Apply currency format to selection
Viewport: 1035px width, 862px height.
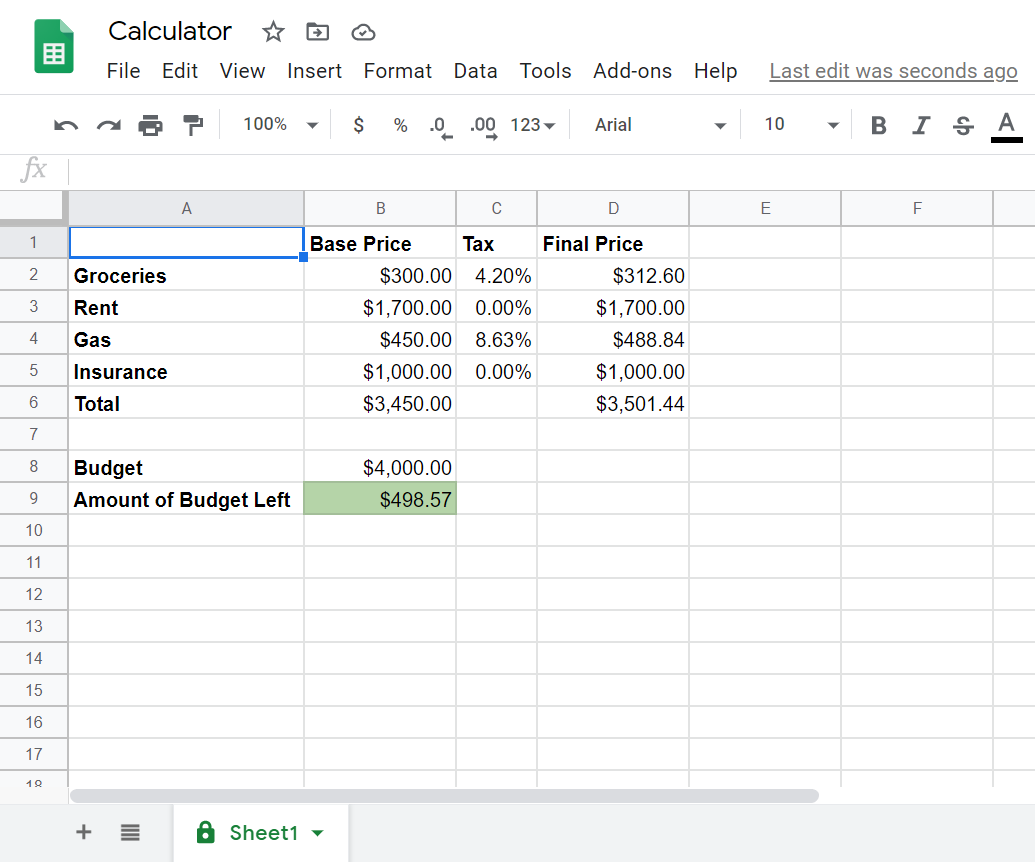(x=358, y=125)
